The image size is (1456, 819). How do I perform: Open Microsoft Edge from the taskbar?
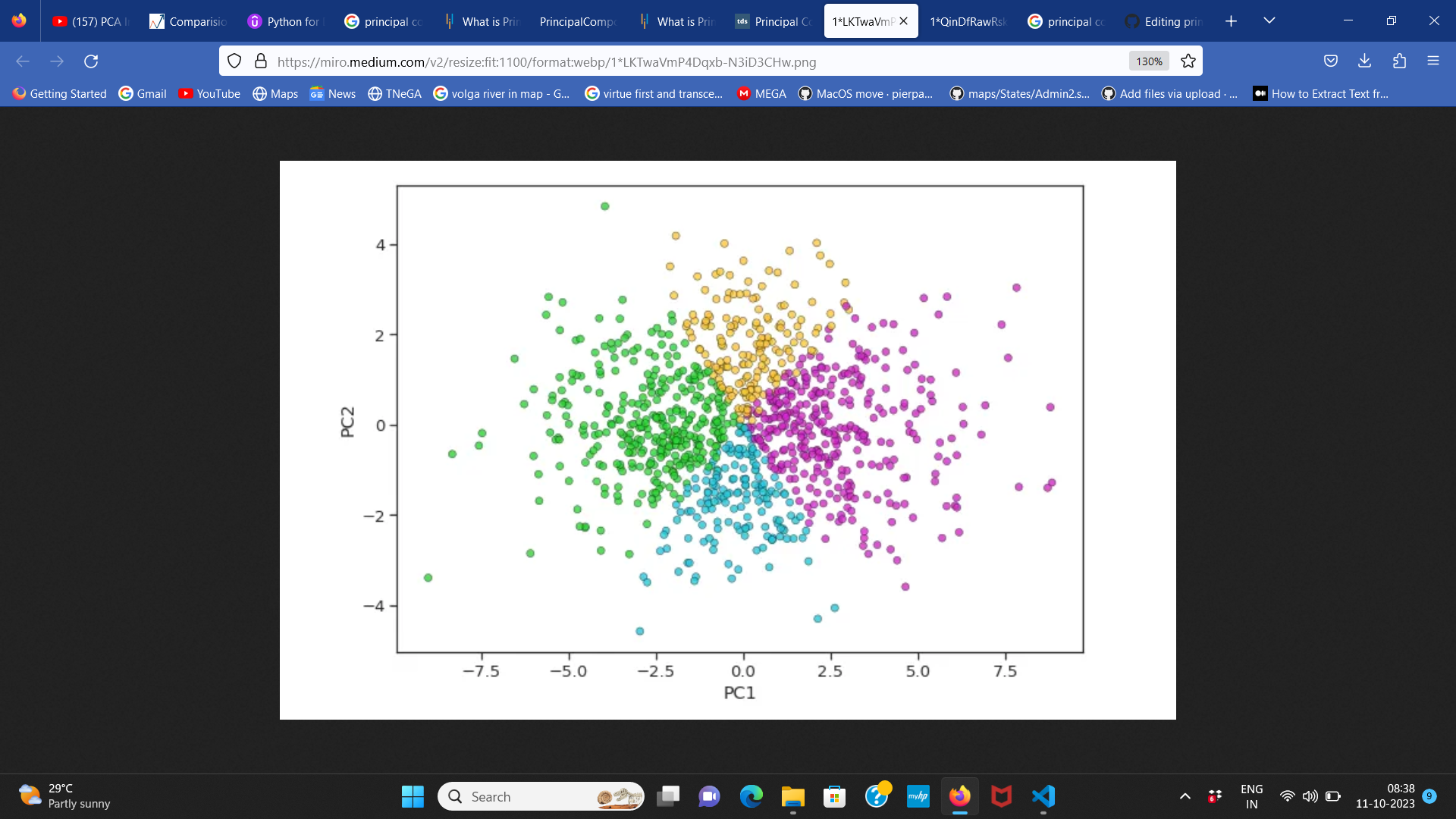[751, 797]
